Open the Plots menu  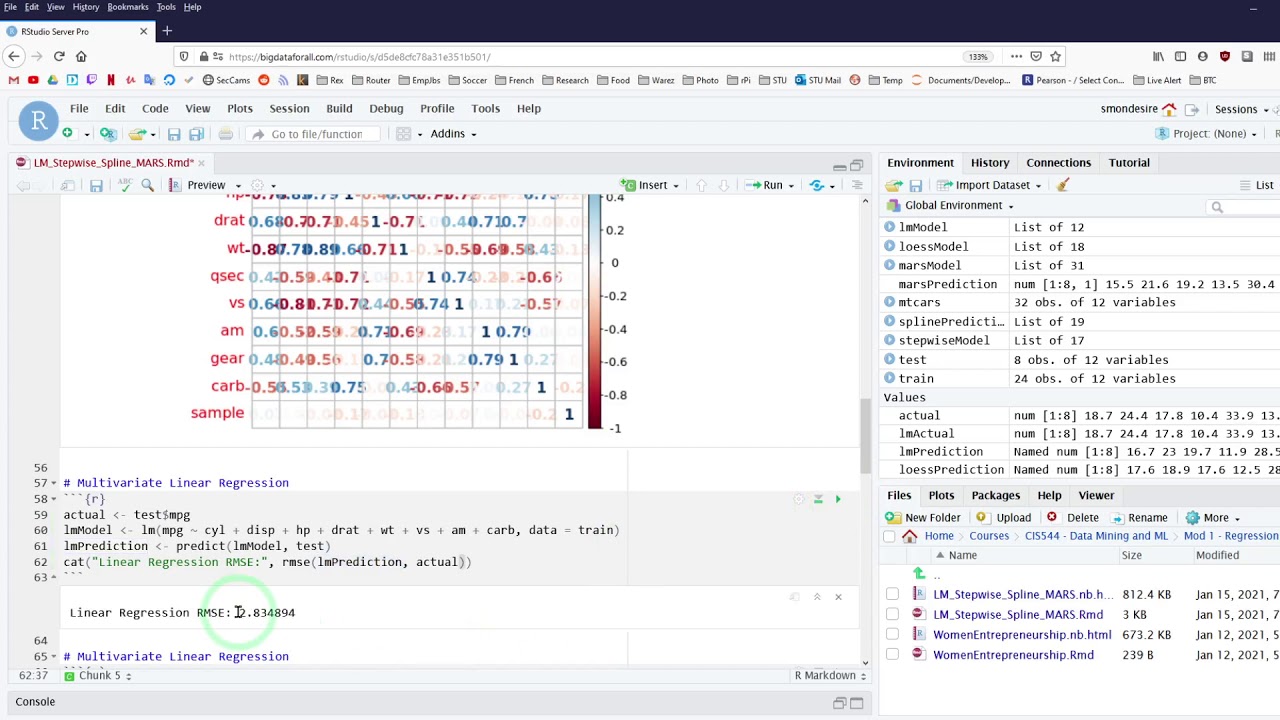pyautogui.click(x=239, y=108)
